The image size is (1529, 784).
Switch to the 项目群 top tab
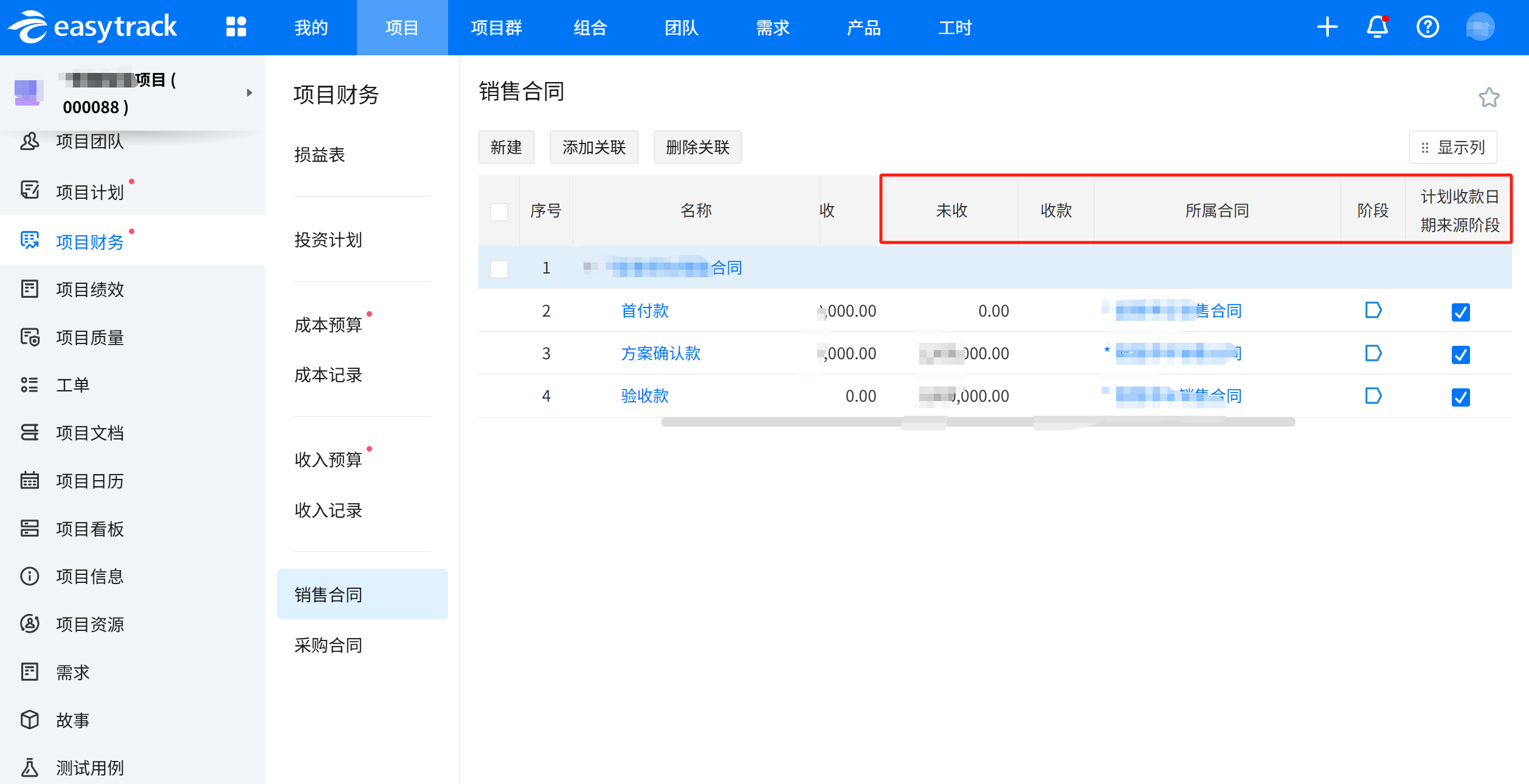pyautogui.click(x=496, y=28)
